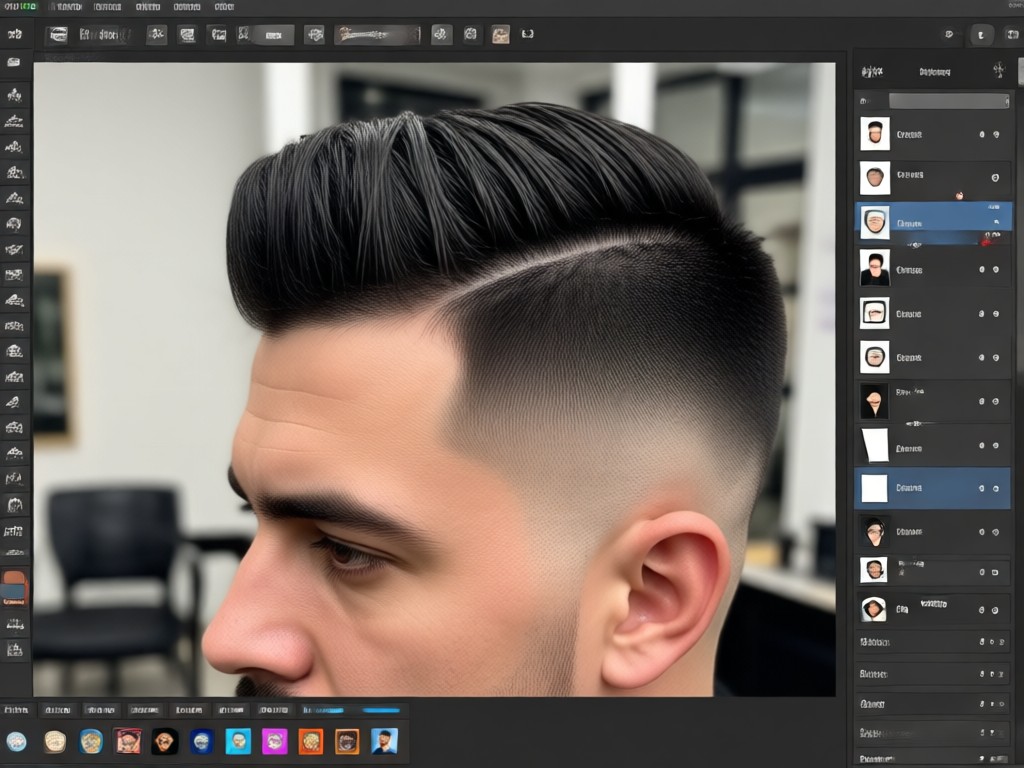Open layers panel options icon at header
The image size is (1024, 768).
point(999,70)
